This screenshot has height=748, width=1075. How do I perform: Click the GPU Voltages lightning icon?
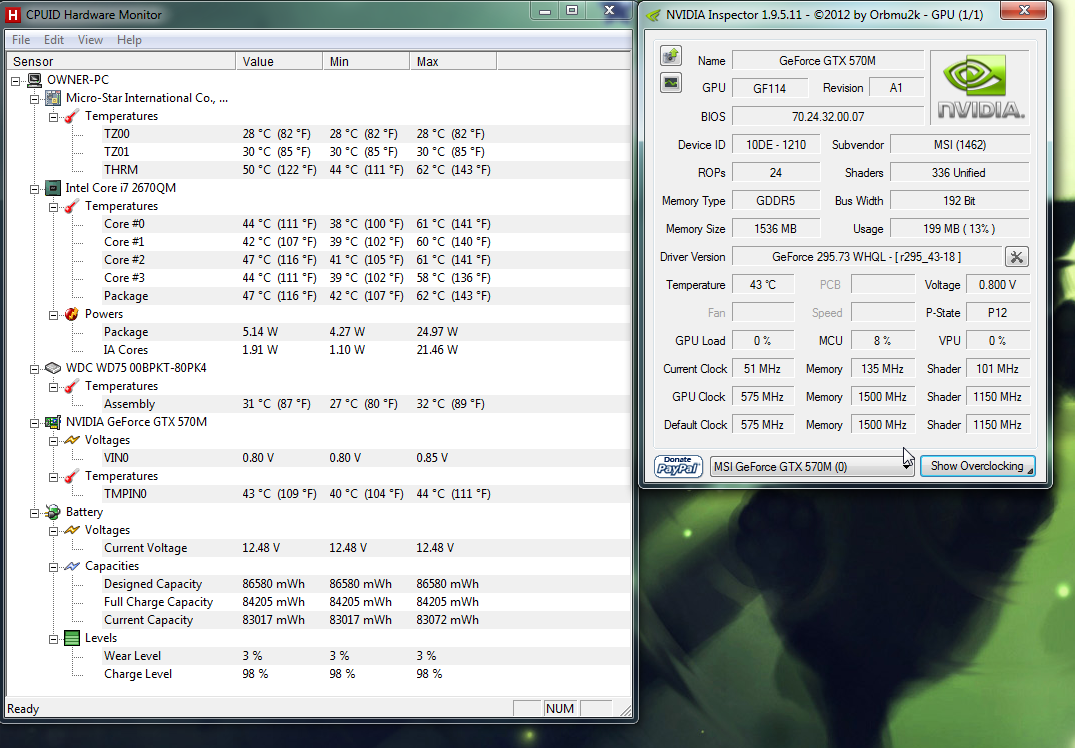tap(72, 440)
